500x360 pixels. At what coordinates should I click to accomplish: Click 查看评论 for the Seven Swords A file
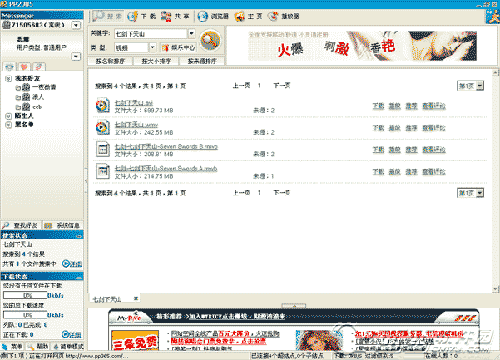click(434, 172)
